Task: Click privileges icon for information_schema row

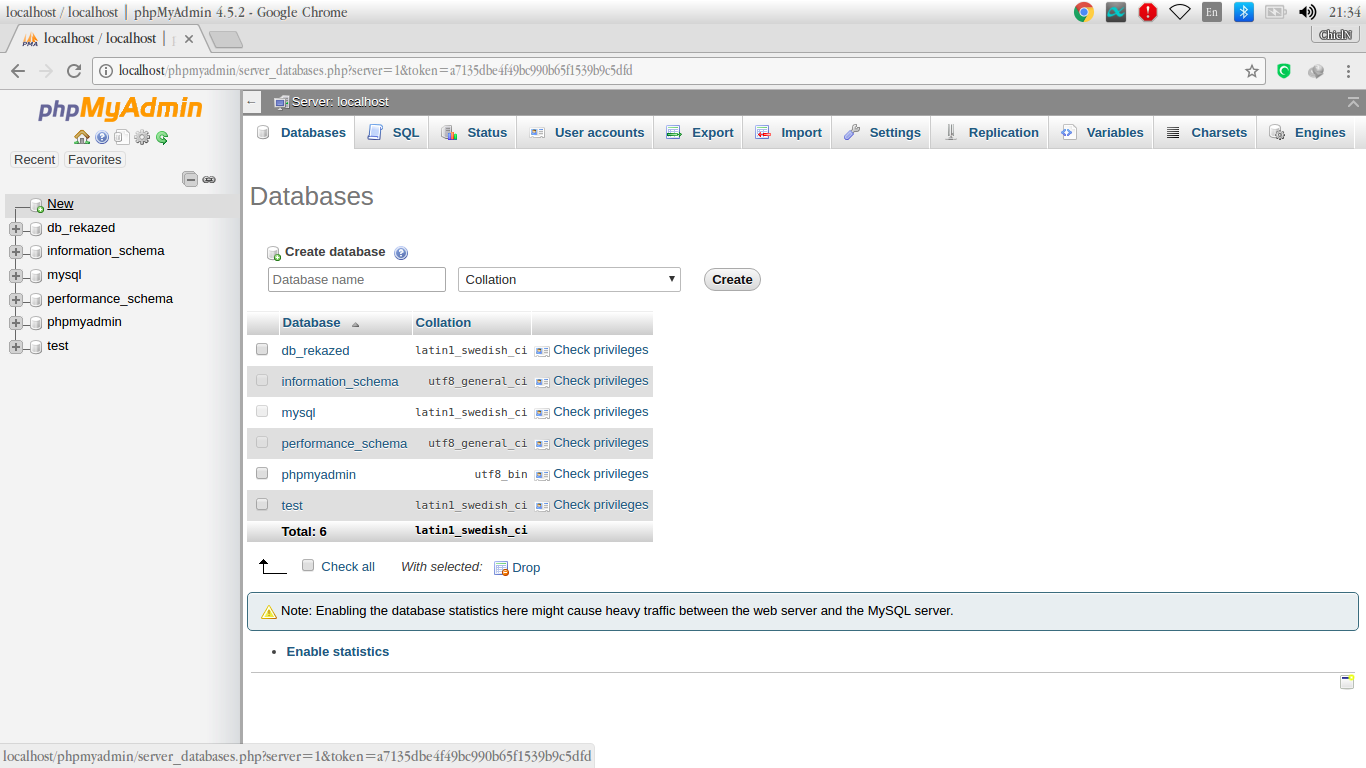Action: click(542, 382)
